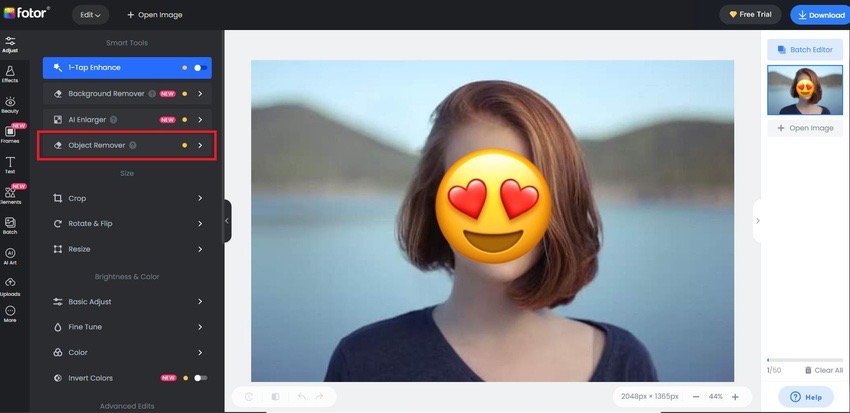Screen dimensions: 850x413
Task: Expand Rotate & Flip chevron
Action: point(200,224)
